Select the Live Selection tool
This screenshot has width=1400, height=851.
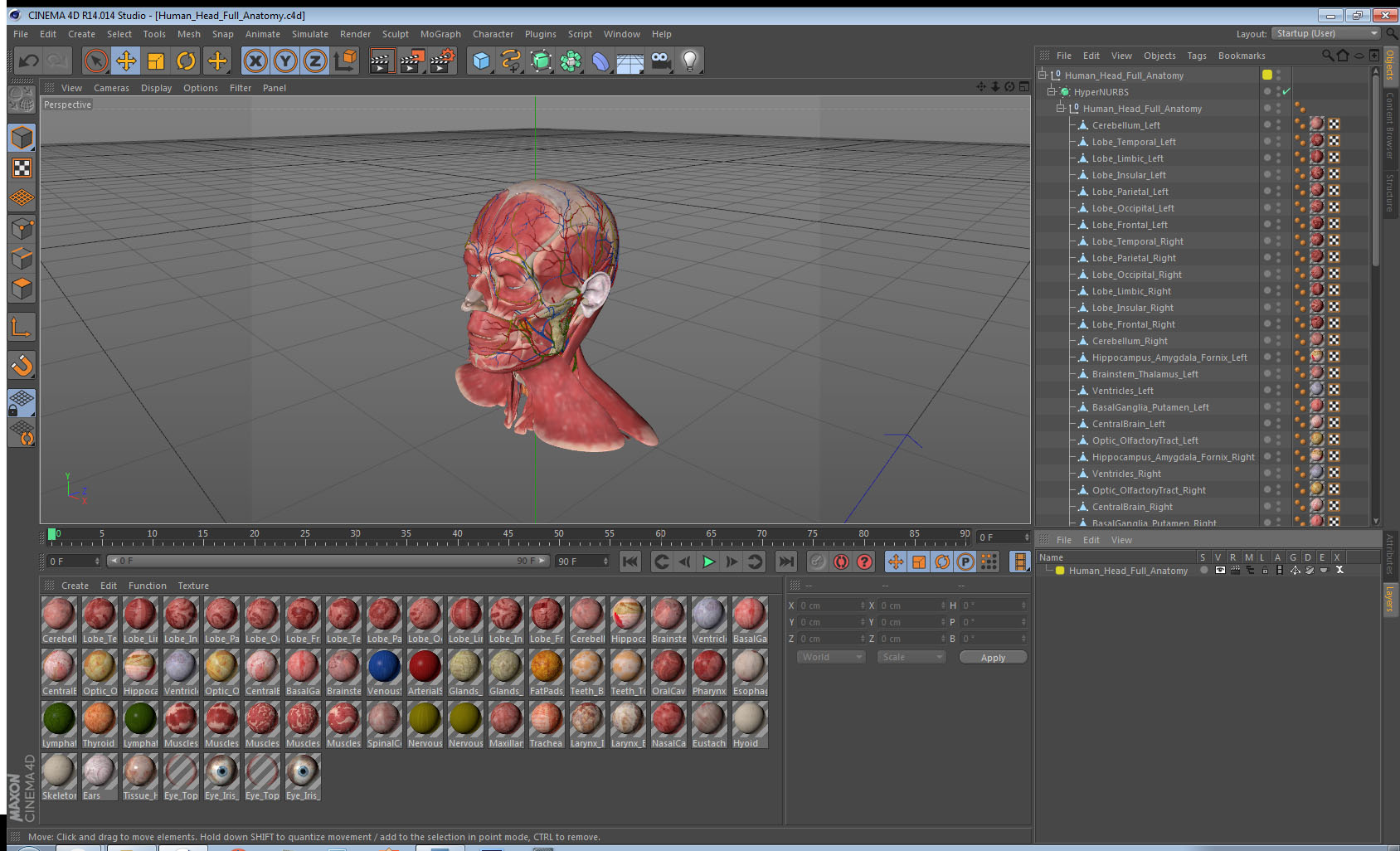[x=96, y=61]
